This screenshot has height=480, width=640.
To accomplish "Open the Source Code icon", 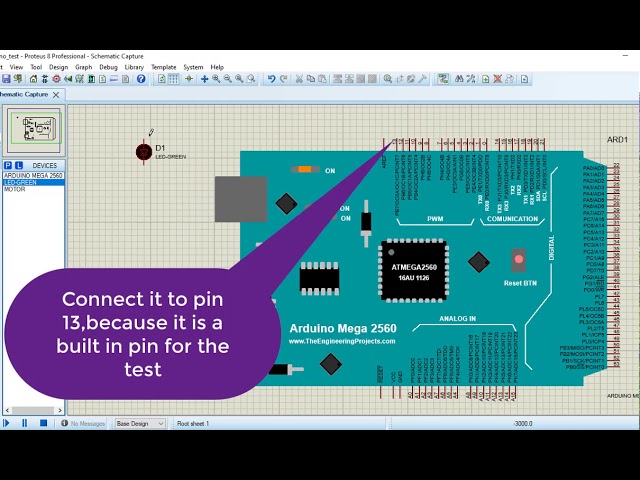I will click(x=114, y=79).
